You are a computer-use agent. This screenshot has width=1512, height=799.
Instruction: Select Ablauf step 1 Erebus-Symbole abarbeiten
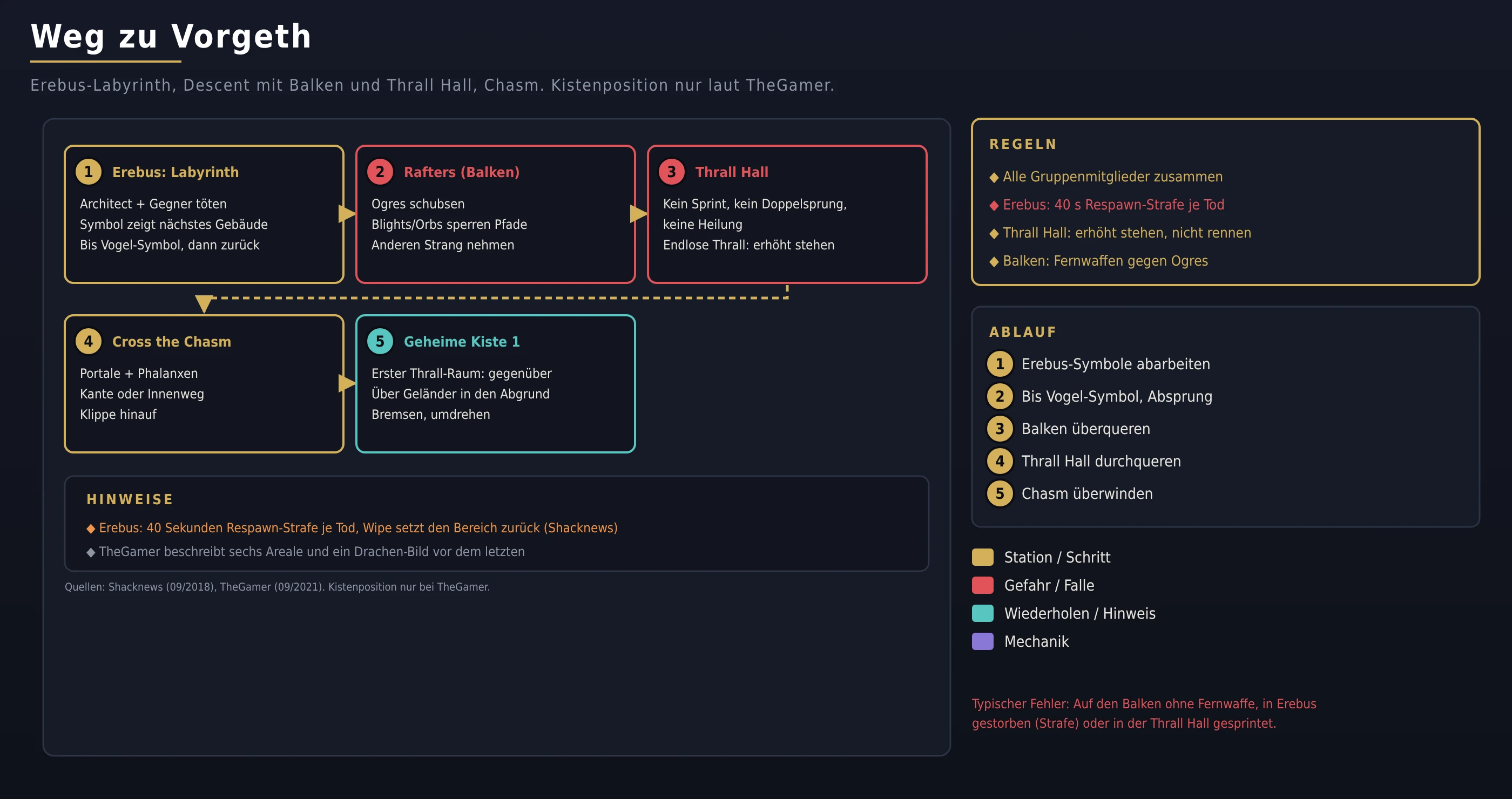coord(1098,364)
